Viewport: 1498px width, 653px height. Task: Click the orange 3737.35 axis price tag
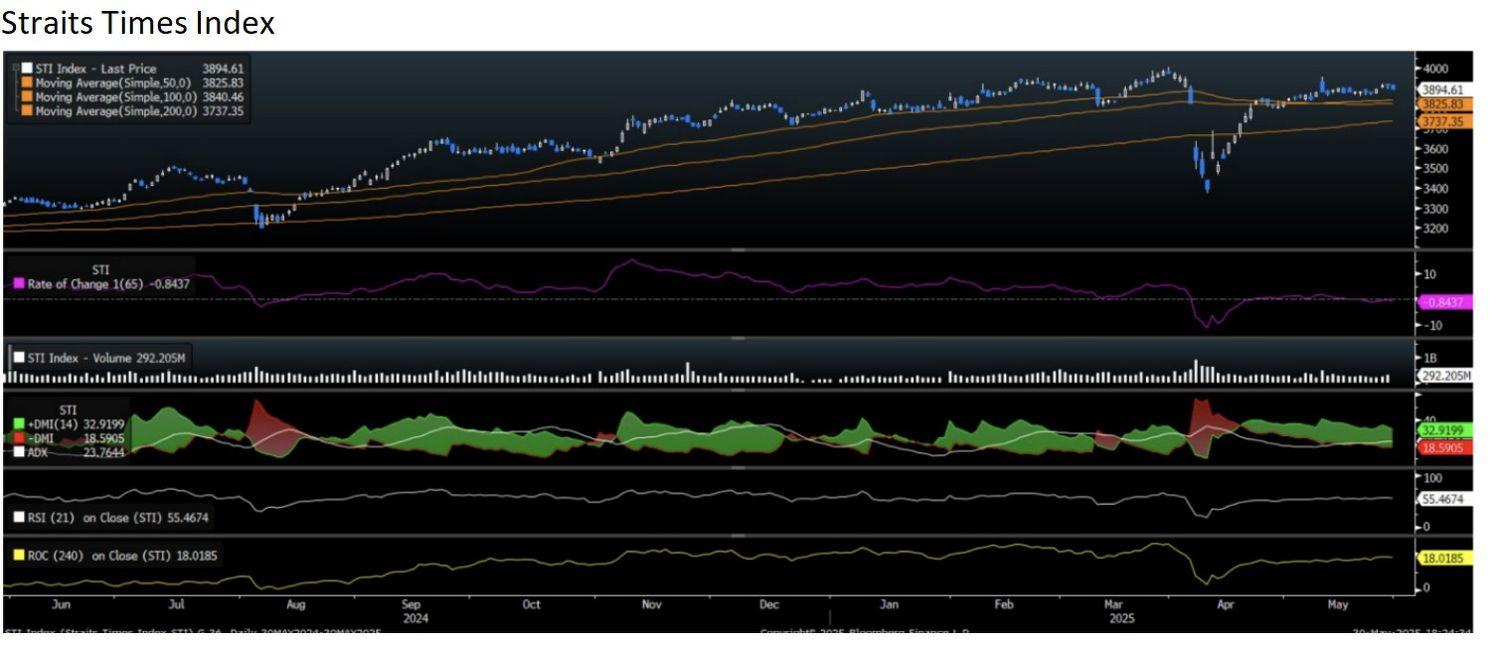pyautogui.click(x=1442, y=121)
